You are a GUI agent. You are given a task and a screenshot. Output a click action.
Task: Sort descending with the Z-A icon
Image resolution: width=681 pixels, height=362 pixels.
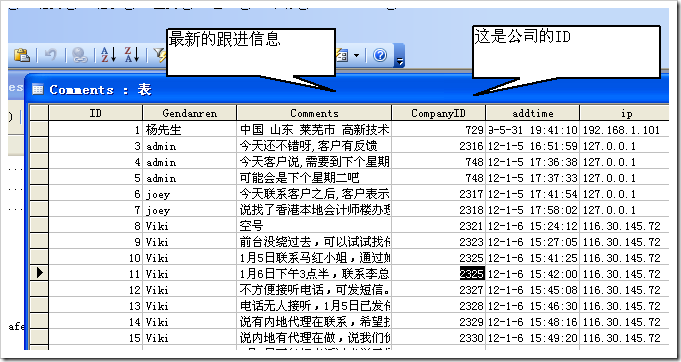coord(132,55)
